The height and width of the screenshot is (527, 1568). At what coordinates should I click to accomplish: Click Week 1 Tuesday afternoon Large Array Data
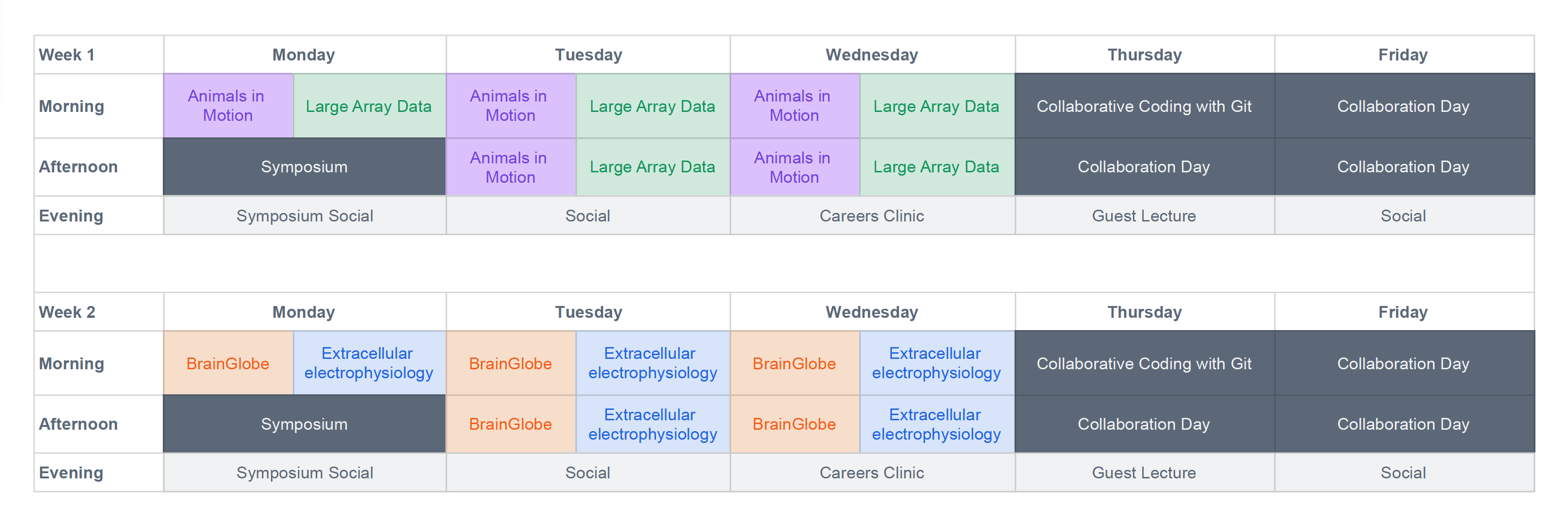[x=653, y=167]
